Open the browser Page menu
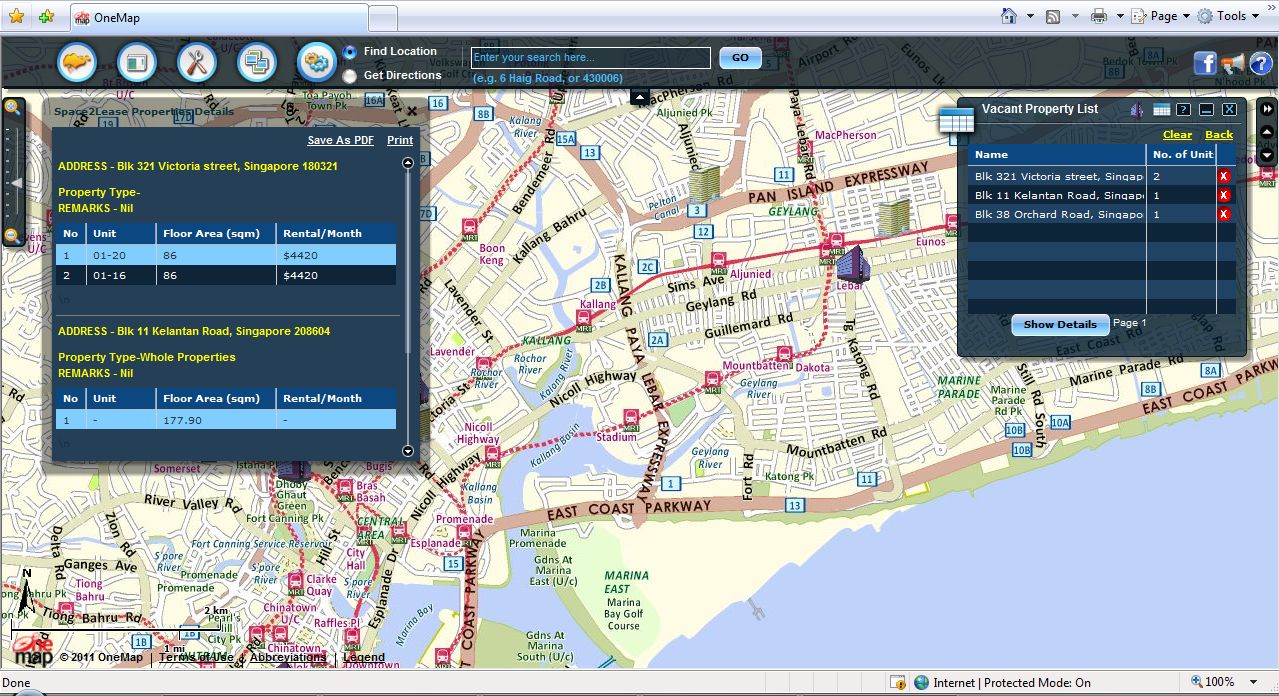 [x=1161, y=16]
